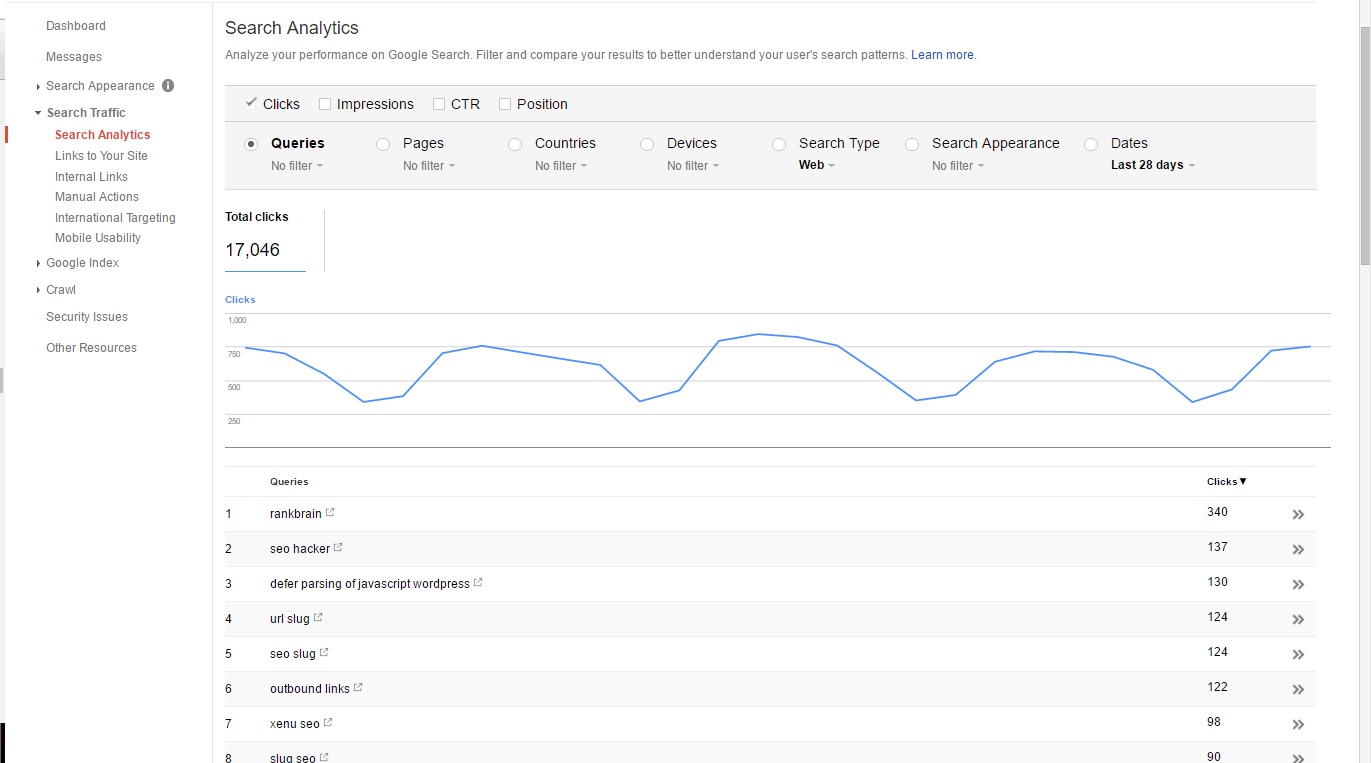Viewport: 1371px width, 763px height.
Task: Click double-arrow icon in rankbrain row
Action: [1298, 515]
